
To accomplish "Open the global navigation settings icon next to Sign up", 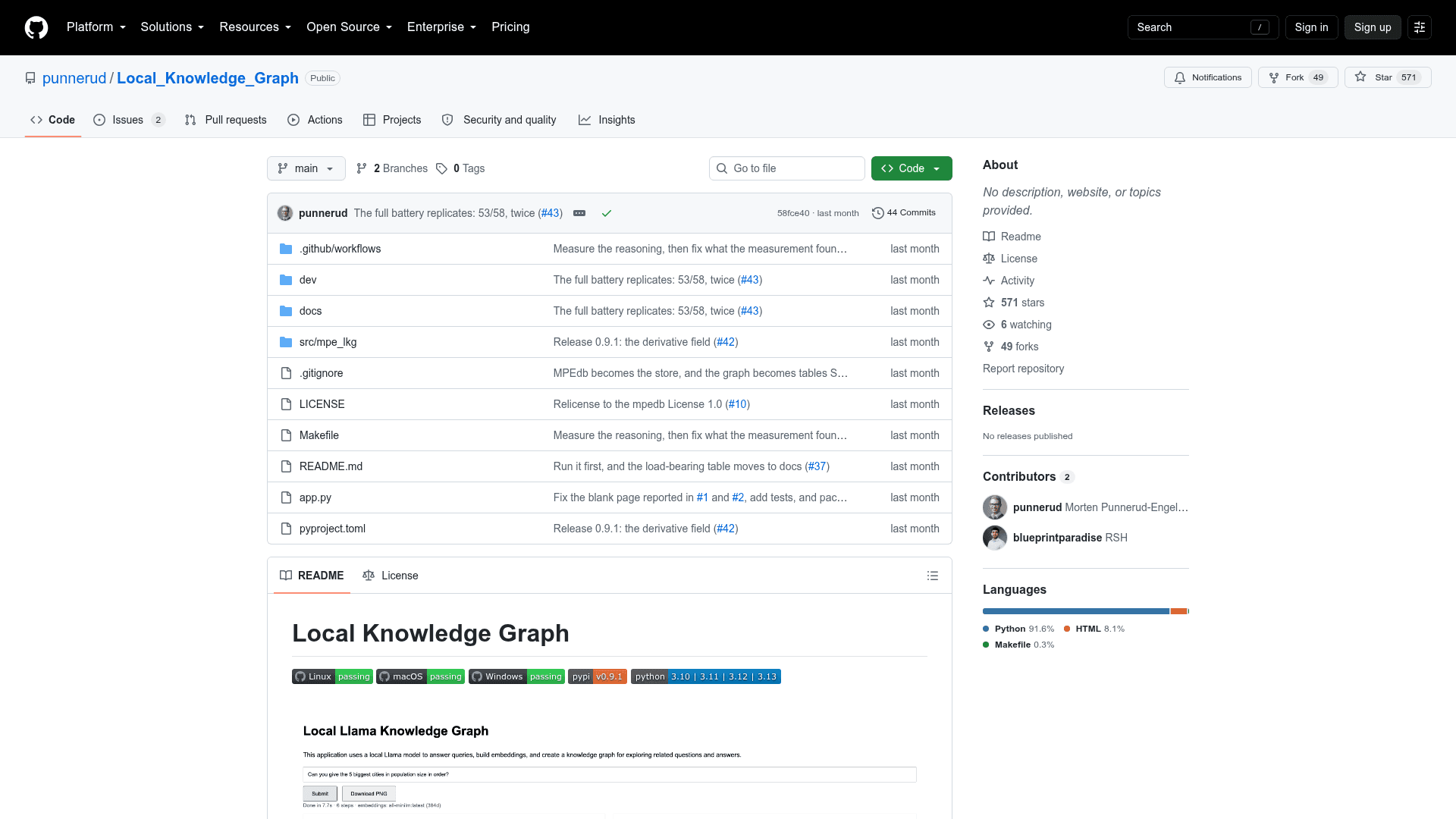I will tap(1419, 27).
